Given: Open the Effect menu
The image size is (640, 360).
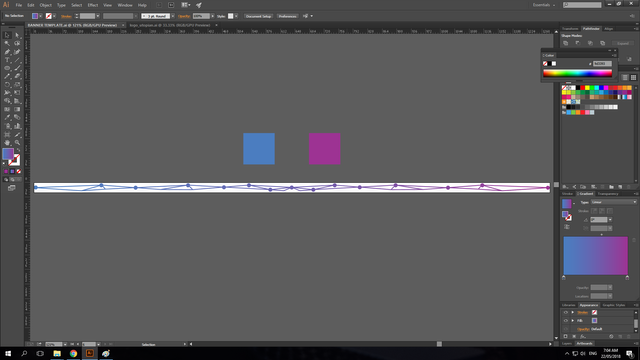Looking at the screenshot, I should pyautogui.click(x=93, y=5).
